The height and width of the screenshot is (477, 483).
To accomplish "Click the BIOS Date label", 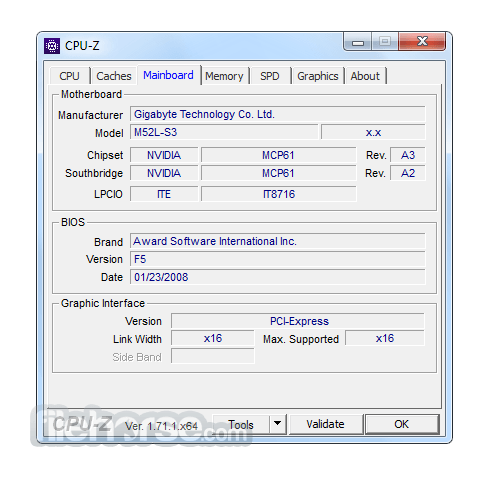I will [112, 277].
